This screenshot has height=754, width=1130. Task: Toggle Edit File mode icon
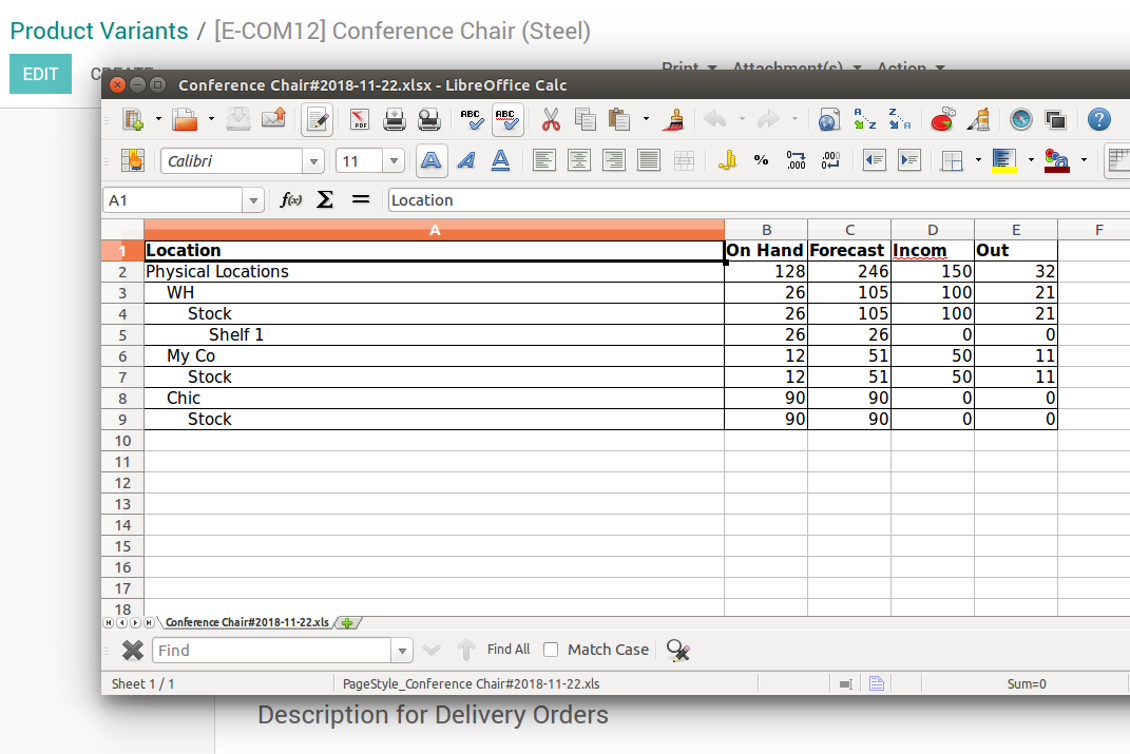pos(317,120)
